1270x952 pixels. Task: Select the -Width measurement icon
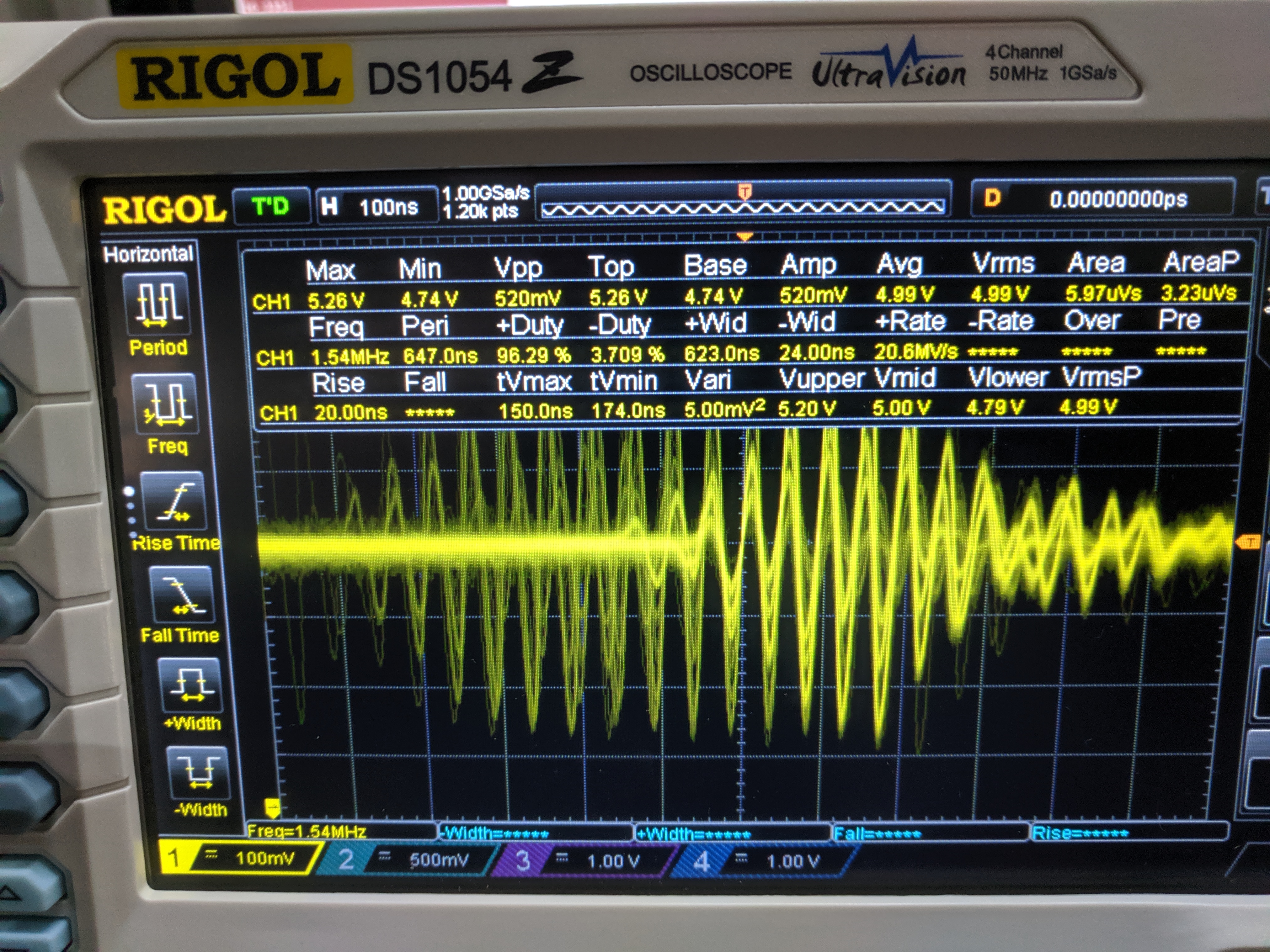click(198, 773)
